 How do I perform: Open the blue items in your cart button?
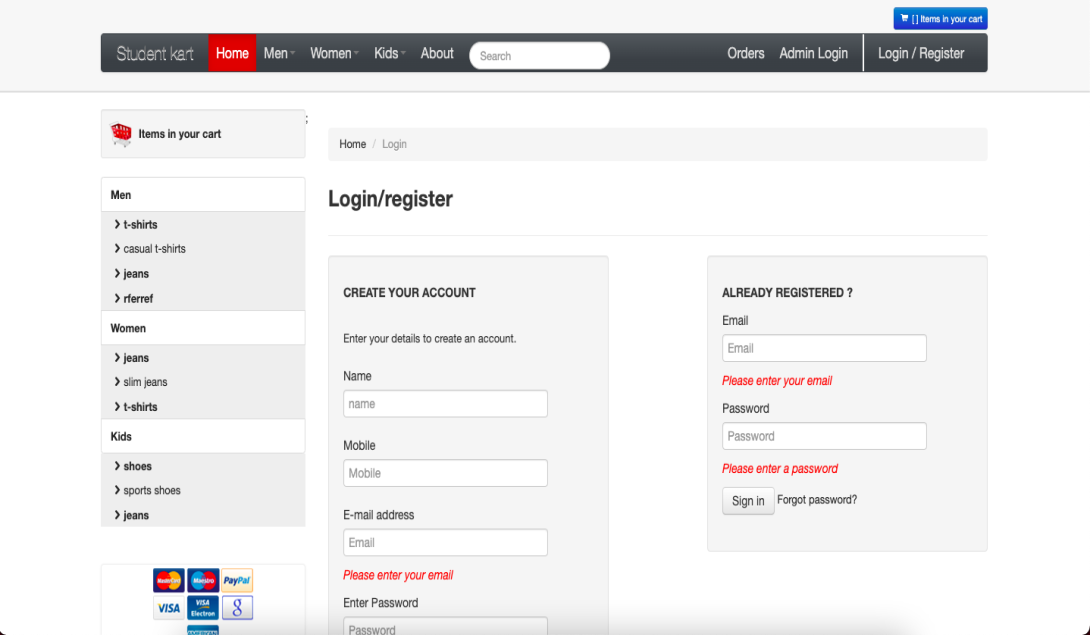[940, 19]
